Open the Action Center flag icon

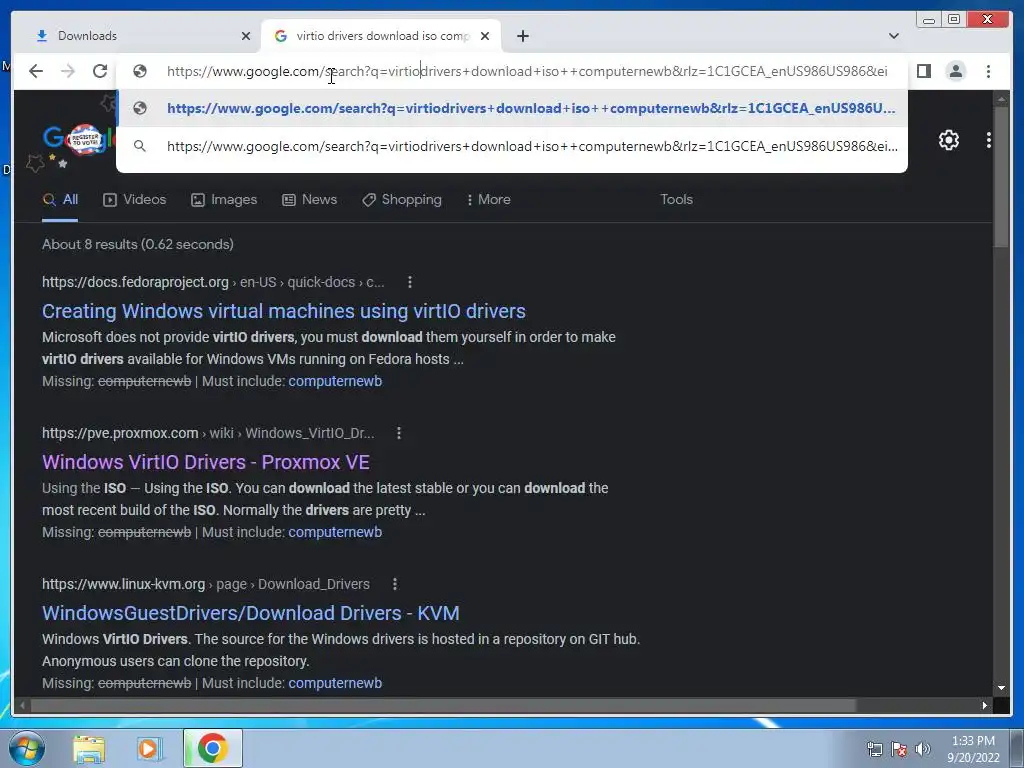(x=899, y=749)
